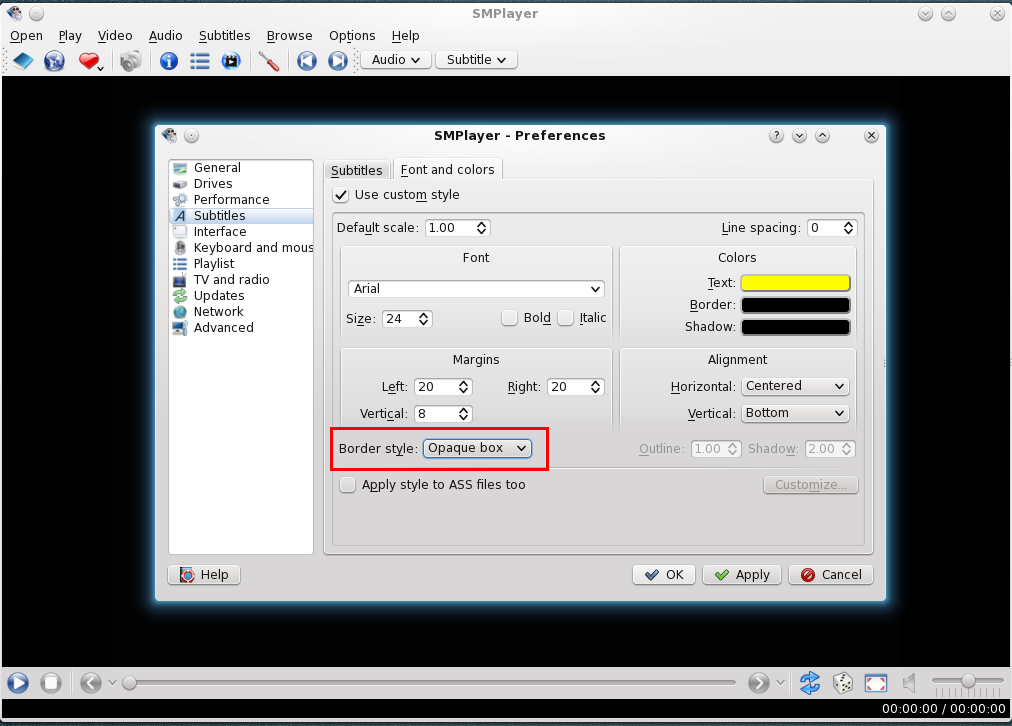Open the Subtitle toolbar dropdown
1012x726 pixels.
click(x=476, y=60)
